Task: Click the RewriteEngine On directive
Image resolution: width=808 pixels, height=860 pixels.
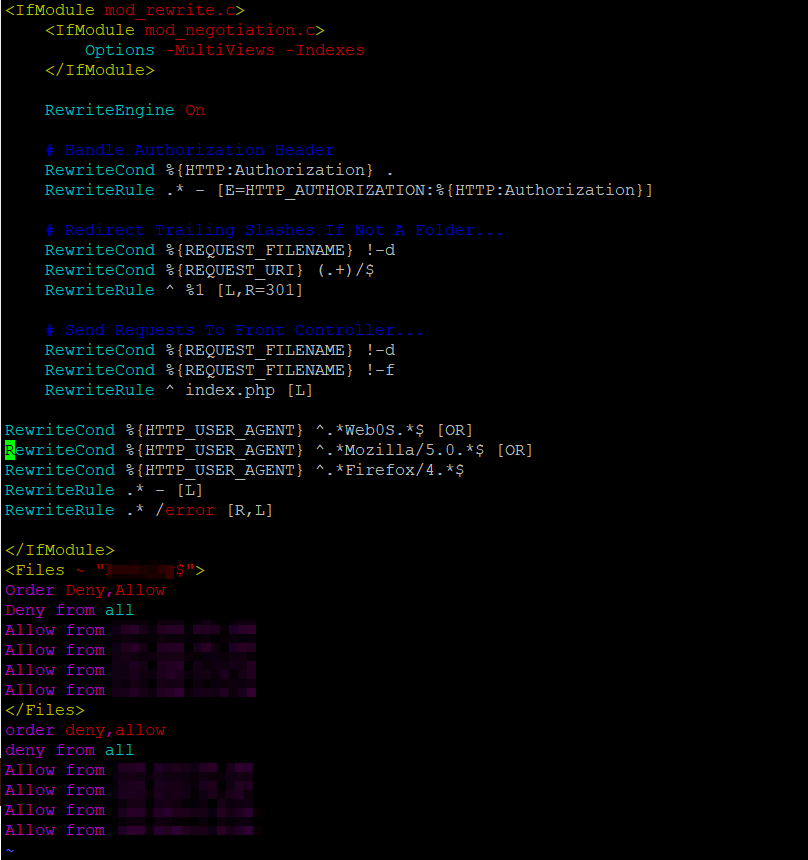Action: point(125,110)
